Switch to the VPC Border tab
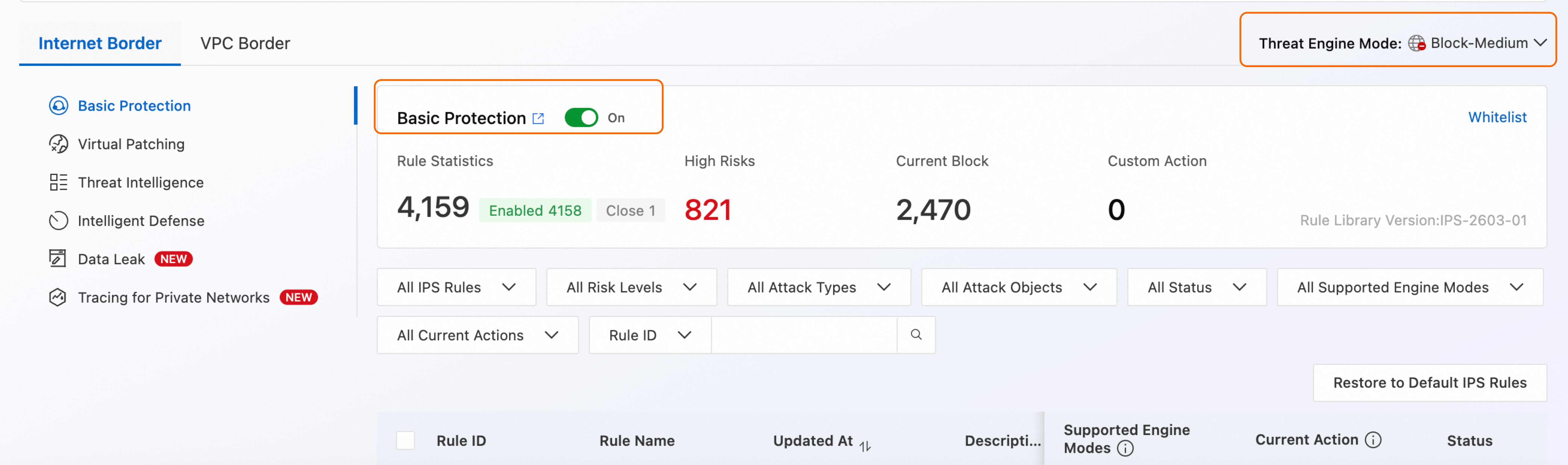Screen dimensions: 1568x465 pyautogui.click(x=245, y=43)
